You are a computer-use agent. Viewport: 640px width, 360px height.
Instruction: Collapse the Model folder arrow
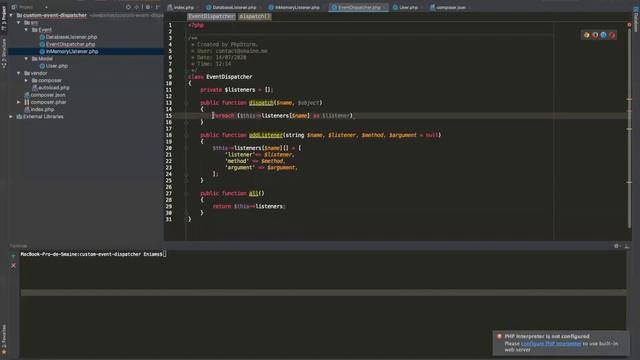(27, 59)
